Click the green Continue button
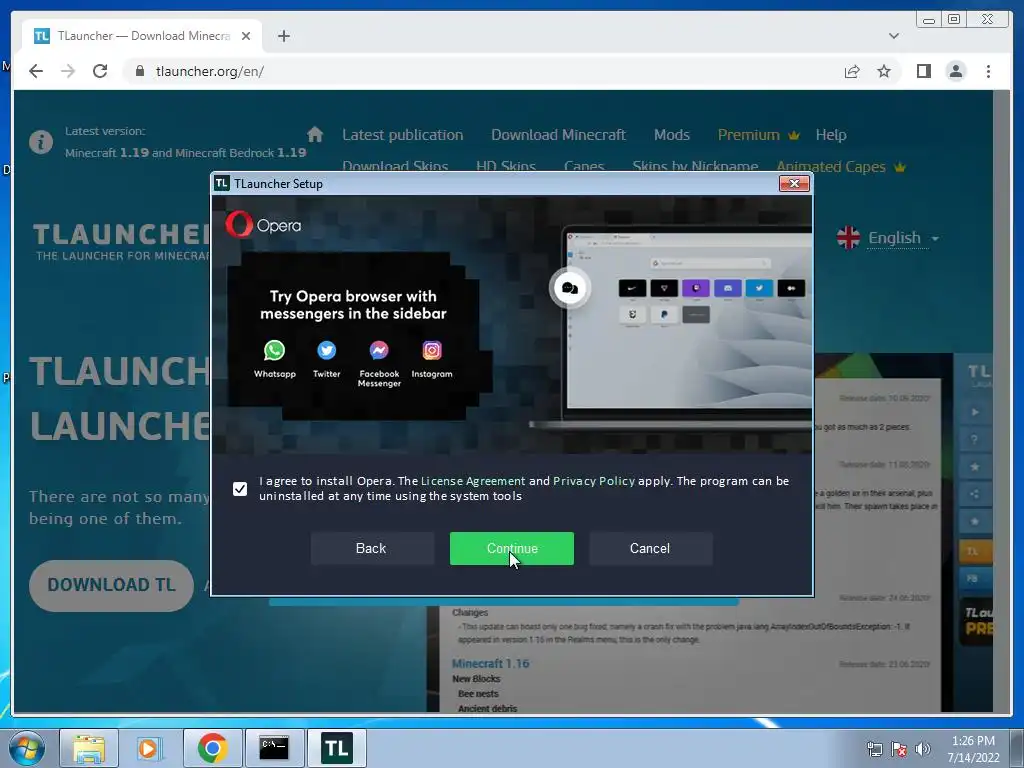This screenshot has width=1024, height=768. pos(511,548)
